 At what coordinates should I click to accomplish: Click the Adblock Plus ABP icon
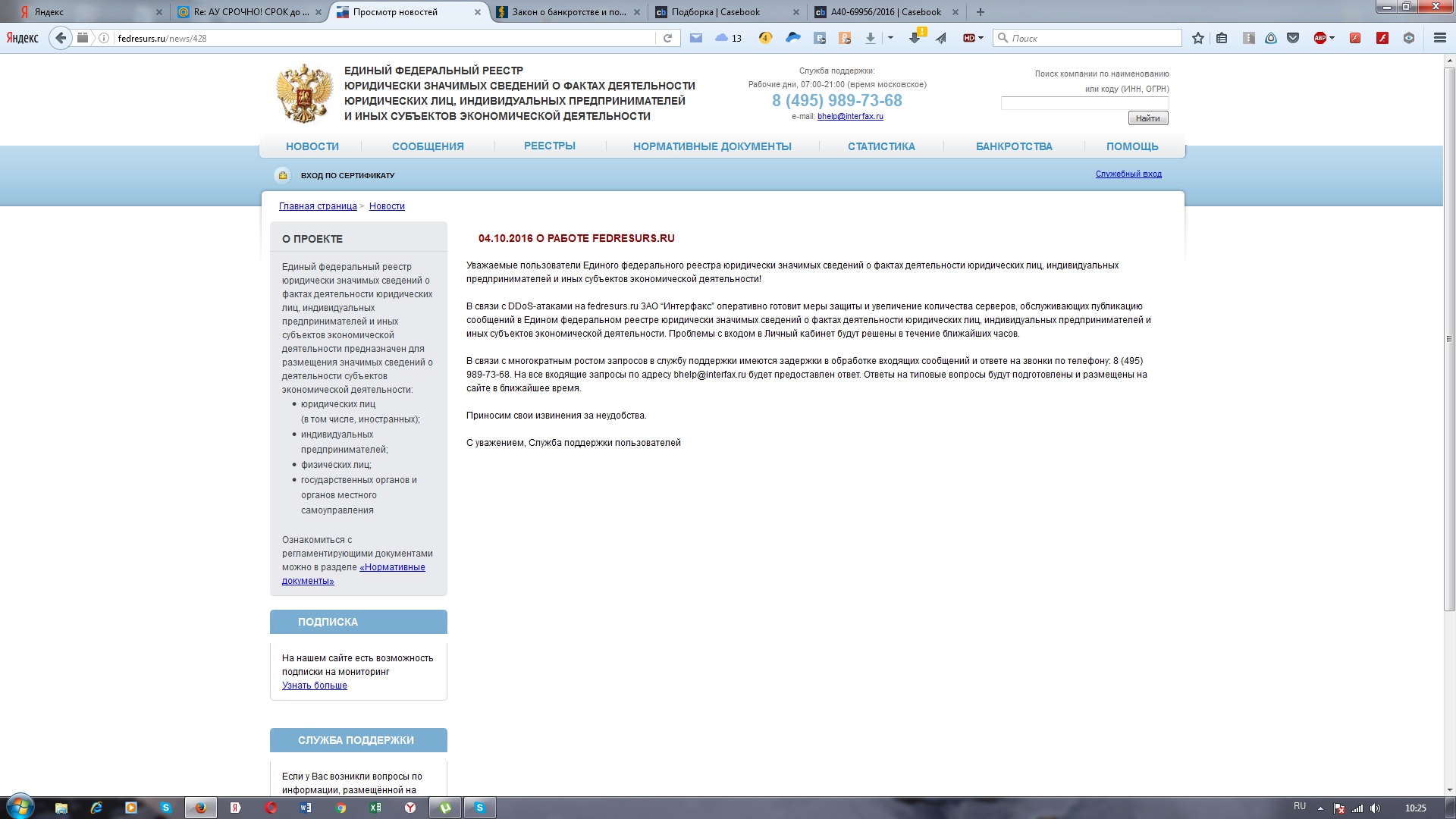[1319, 38]
